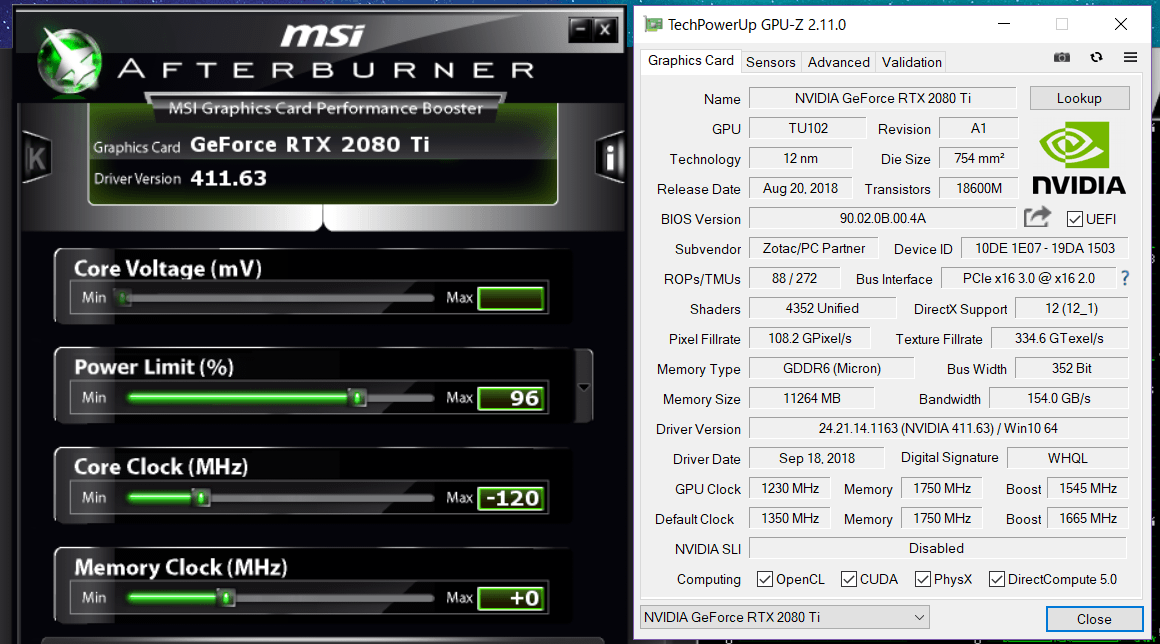Toggle the DirectCompute 5.0 checkbox
1160x644 pixels.
tap(997, 579)
